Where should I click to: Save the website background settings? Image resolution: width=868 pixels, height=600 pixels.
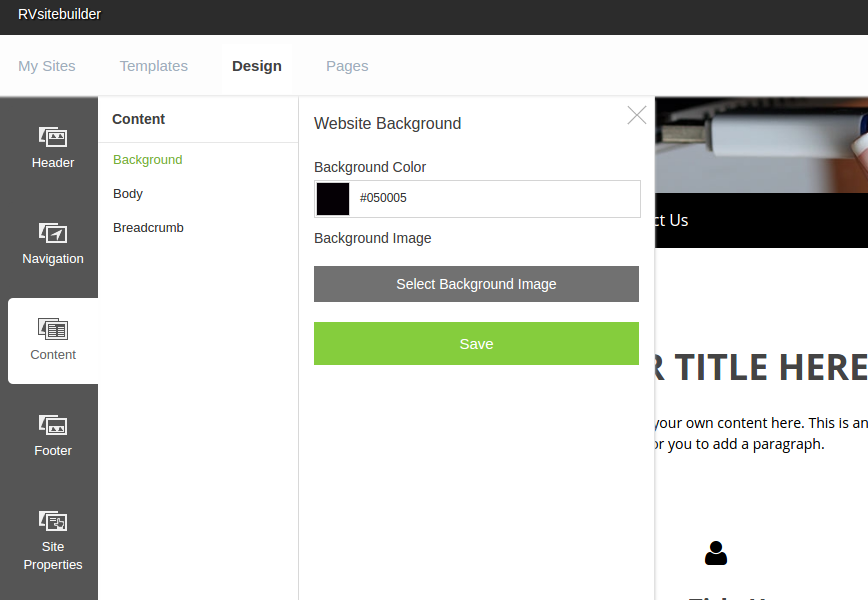coord(476,344)
